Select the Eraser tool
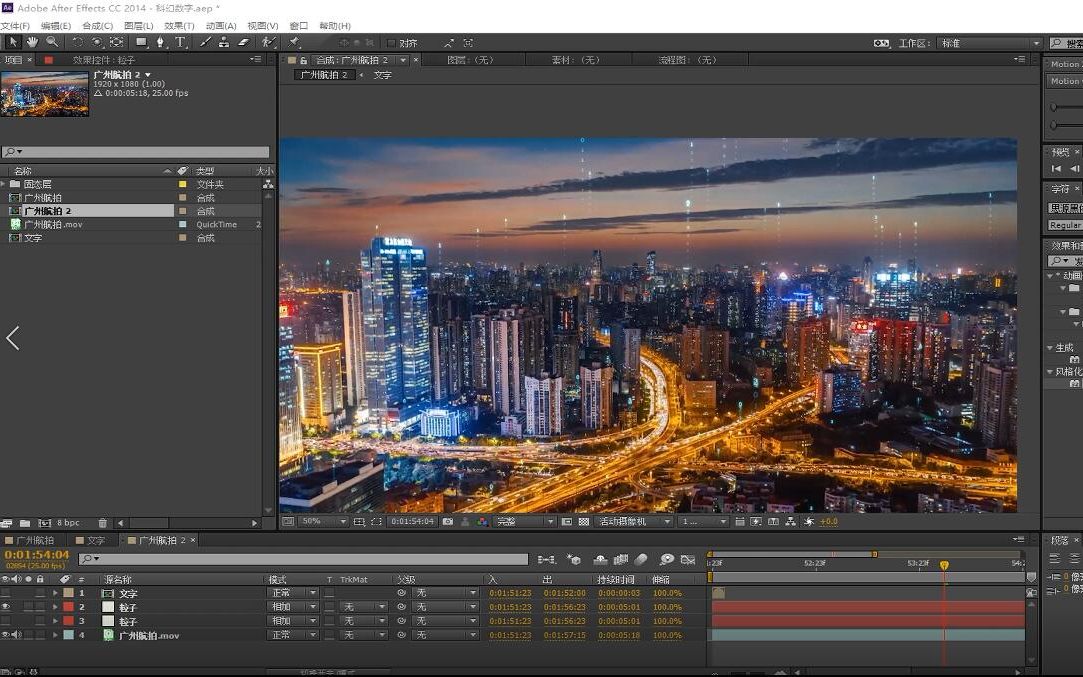The image size is (1083, 677). point(242,42)
